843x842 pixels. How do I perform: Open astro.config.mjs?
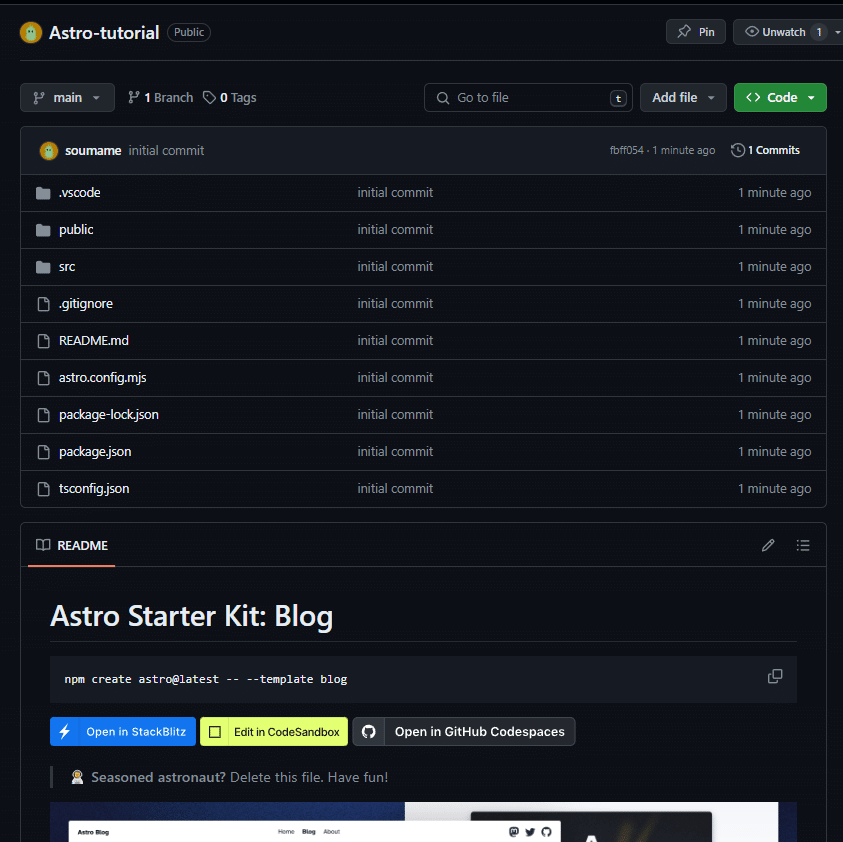(103, 378)
